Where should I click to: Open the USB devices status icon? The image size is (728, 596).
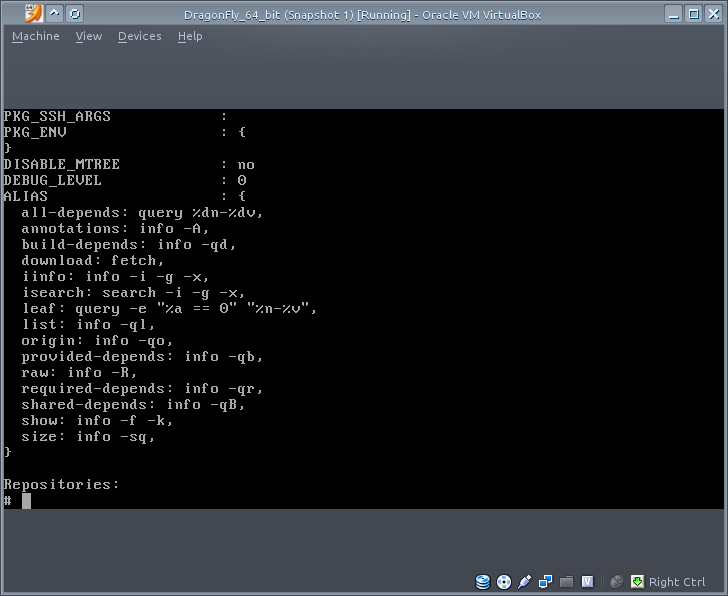pyautogui.click(x=525, y=582)
